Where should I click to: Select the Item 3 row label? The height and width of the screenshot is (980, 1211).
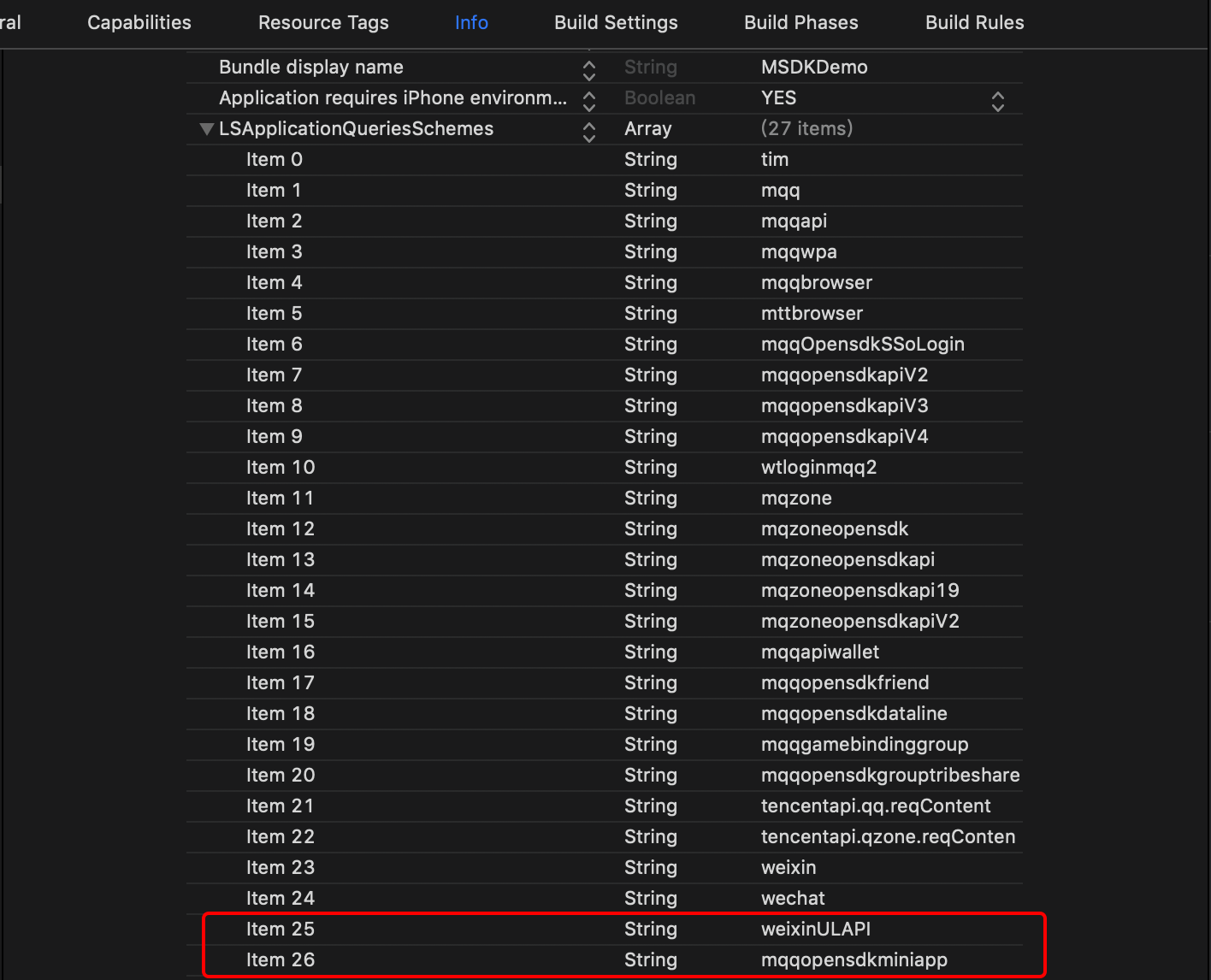click(x=275, y=252)
